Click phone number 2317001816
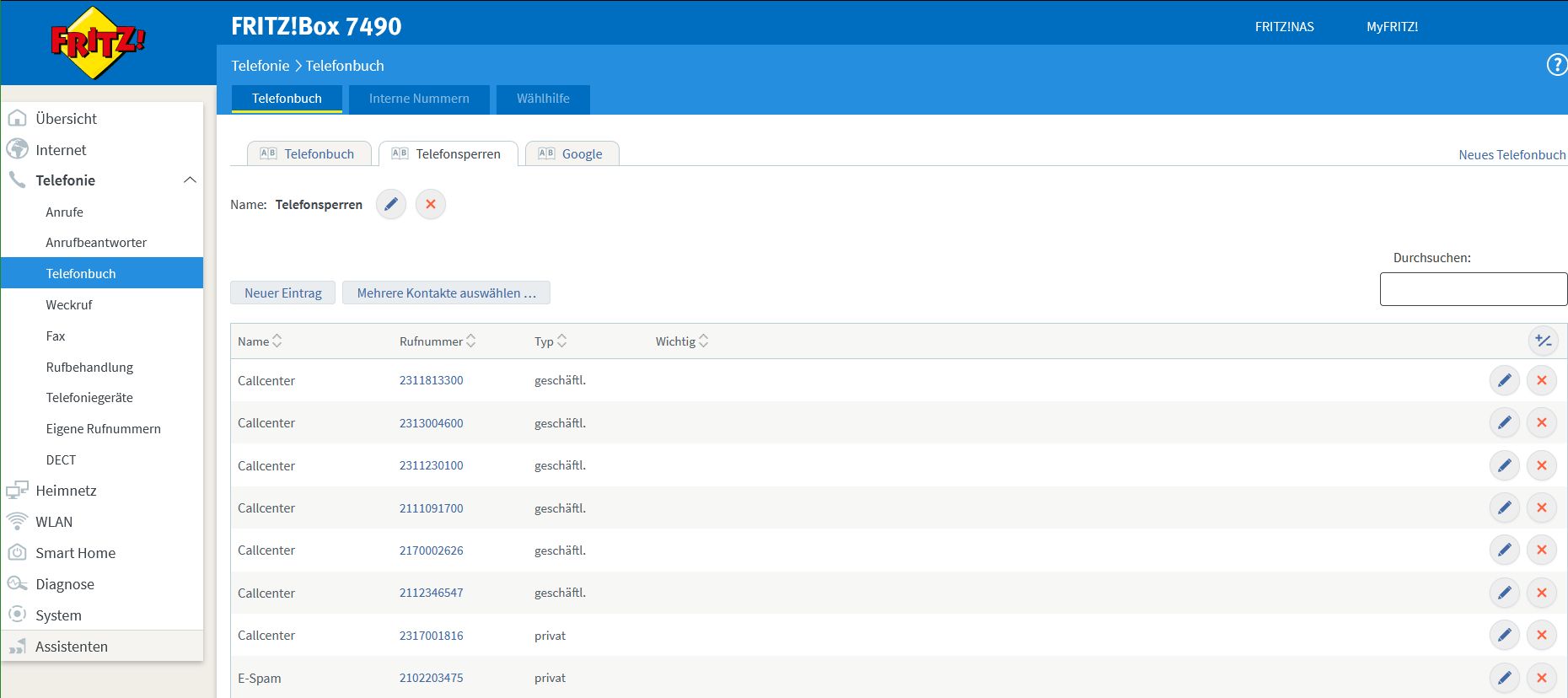The image size is (1568, 698). pos(432,636)
